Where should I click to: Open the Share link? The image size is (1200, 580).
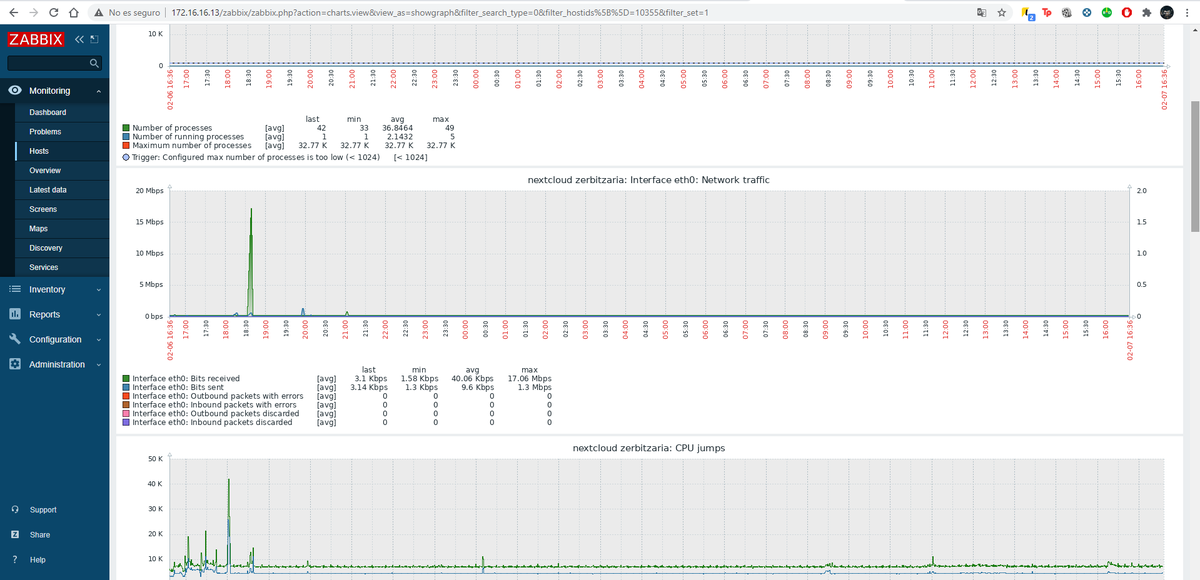[40, 535]
